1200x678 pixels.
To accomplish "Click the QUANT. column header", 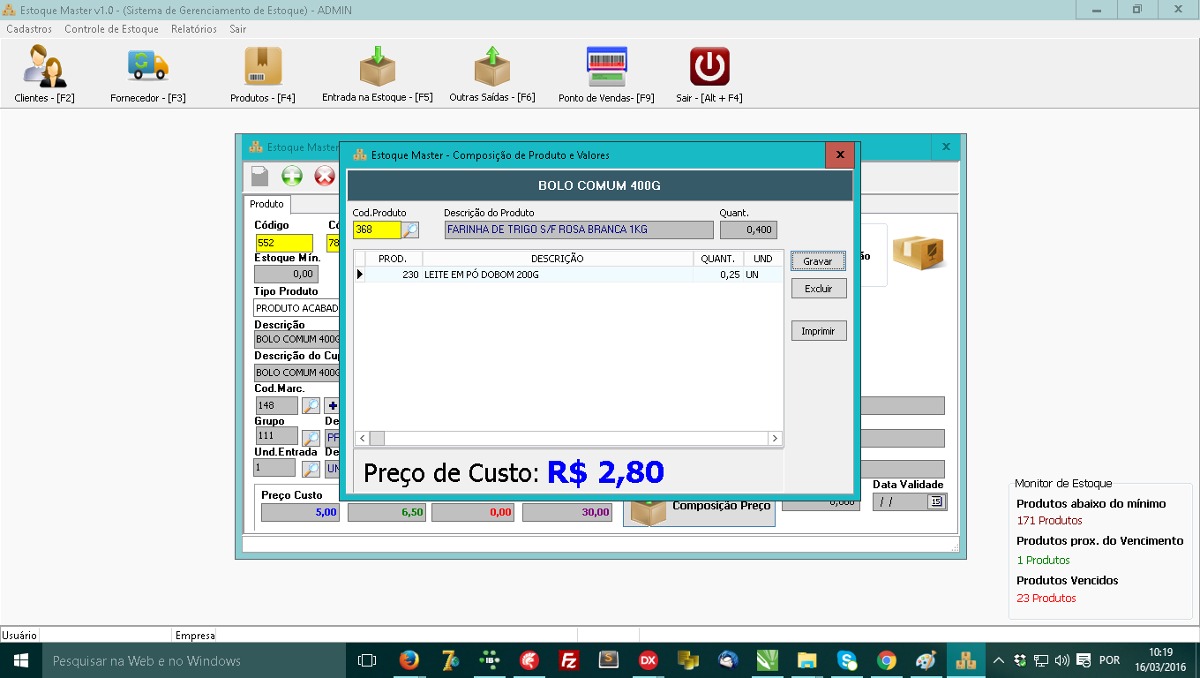I will (718, 259).
